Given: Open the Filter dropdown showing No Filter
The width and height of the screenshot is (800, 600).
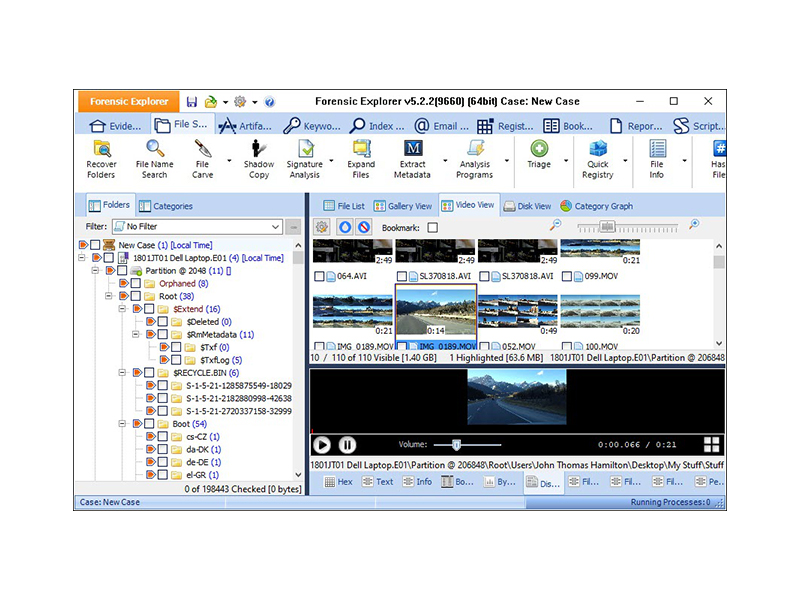Looking at the screenshot, I should (x=196, y=227).
